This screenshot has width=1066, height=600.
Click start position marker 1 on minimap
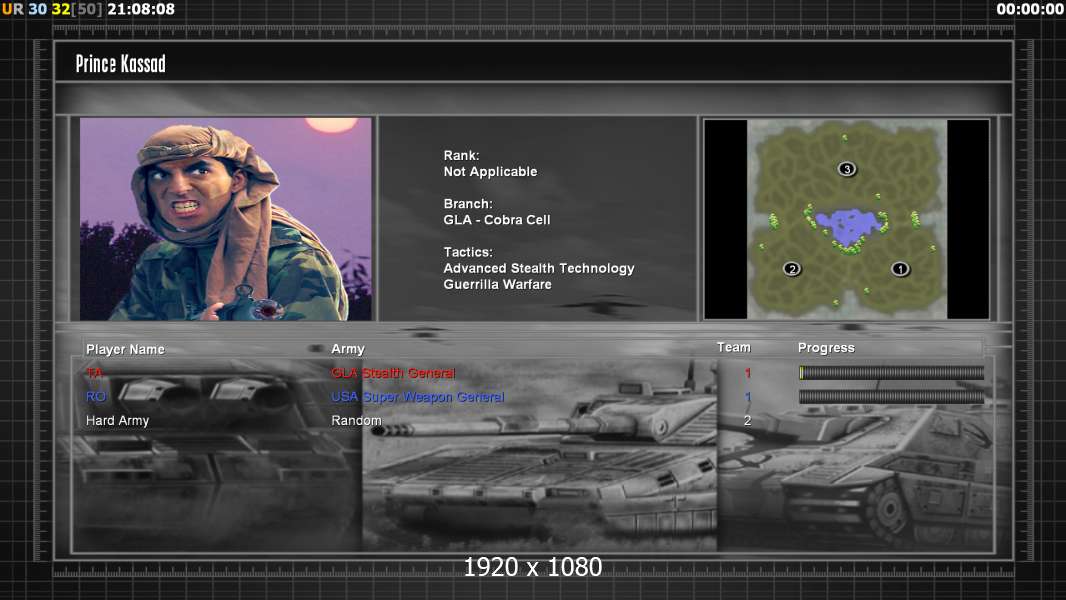(x=900, y=269)
